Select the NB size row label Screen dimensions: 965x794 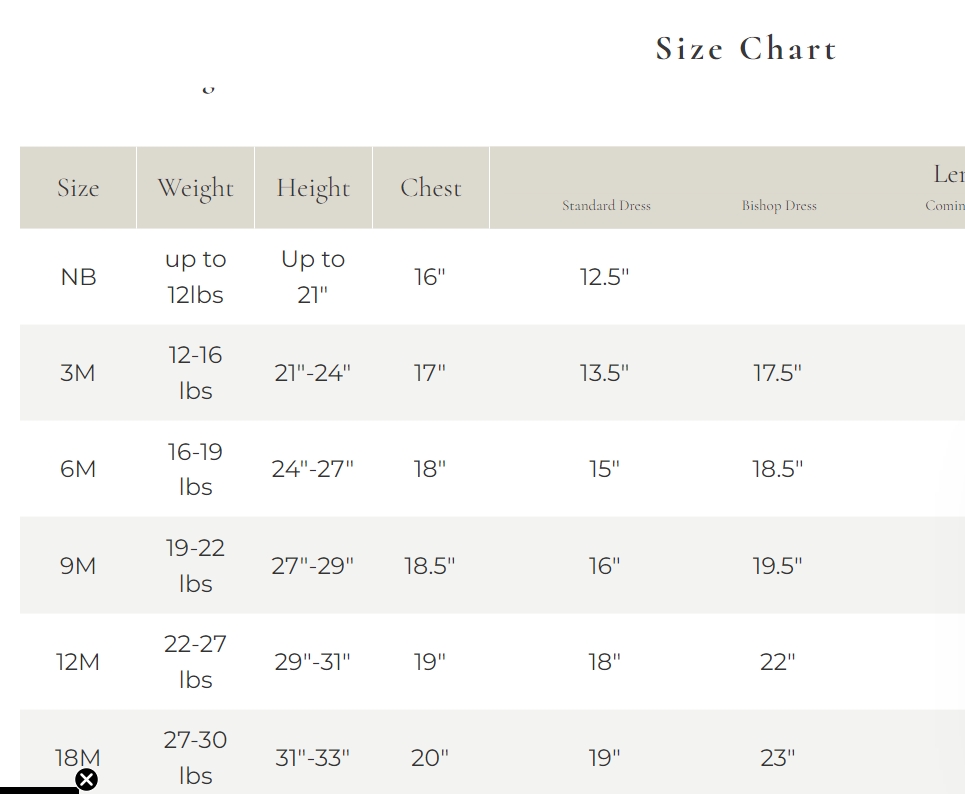[x=78, y=277]
